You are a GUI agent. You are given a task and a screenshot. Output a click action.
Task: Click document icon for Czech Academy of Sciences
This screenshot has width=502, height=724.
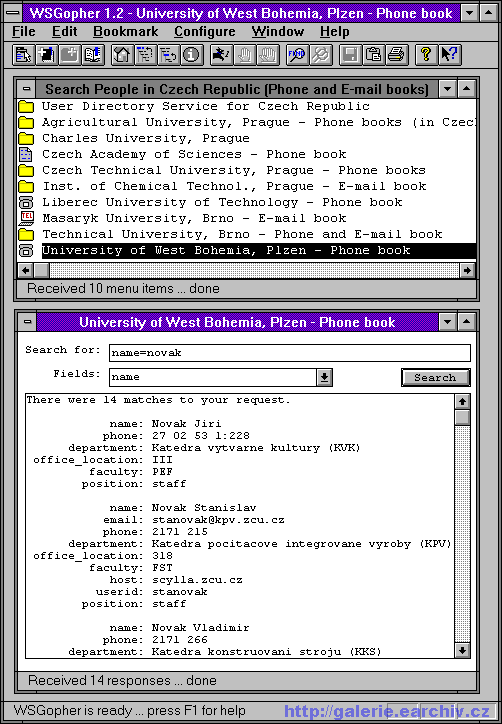[26, 154]
